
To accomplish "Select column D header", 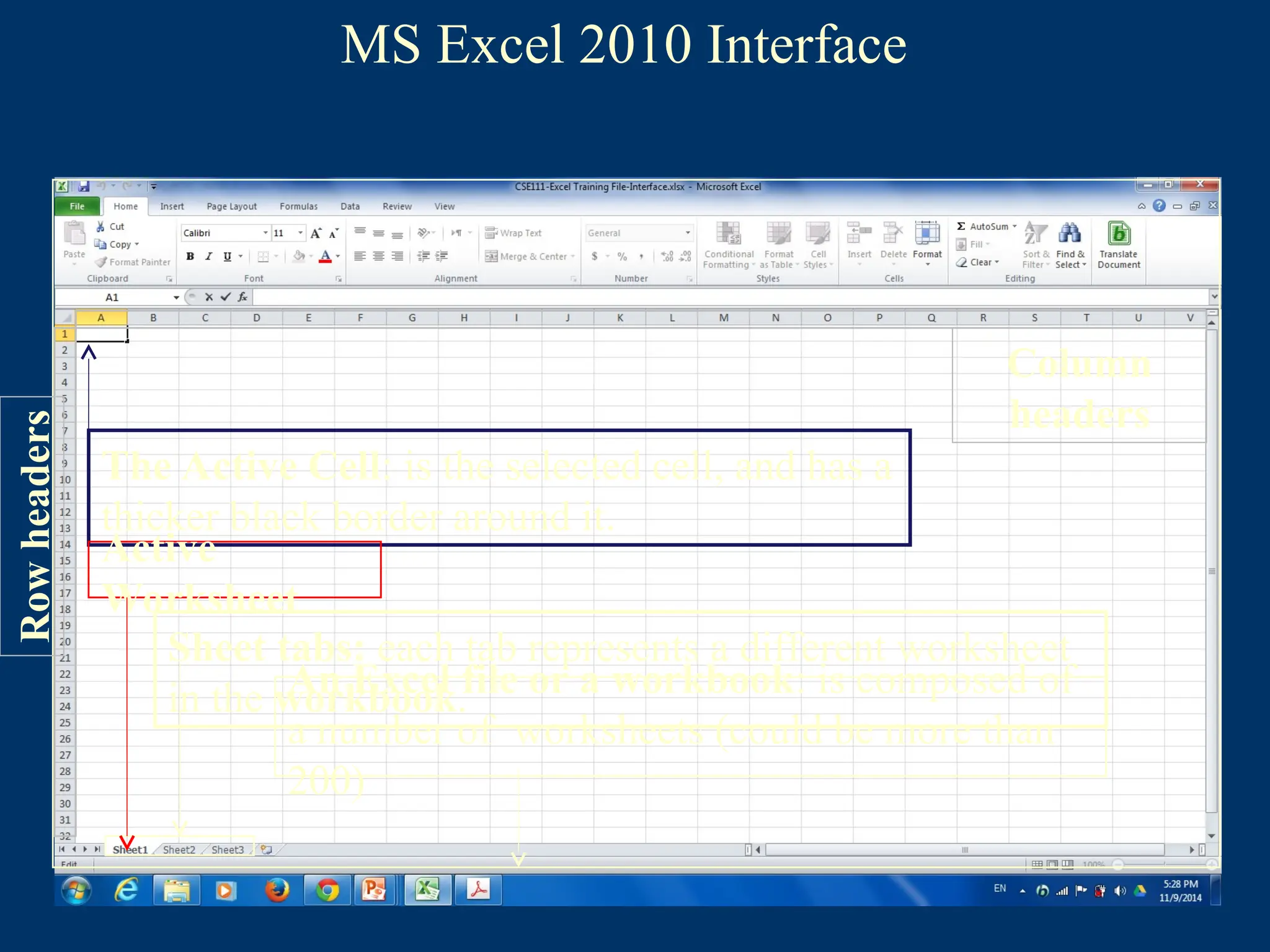I will [x=257, y=318].
